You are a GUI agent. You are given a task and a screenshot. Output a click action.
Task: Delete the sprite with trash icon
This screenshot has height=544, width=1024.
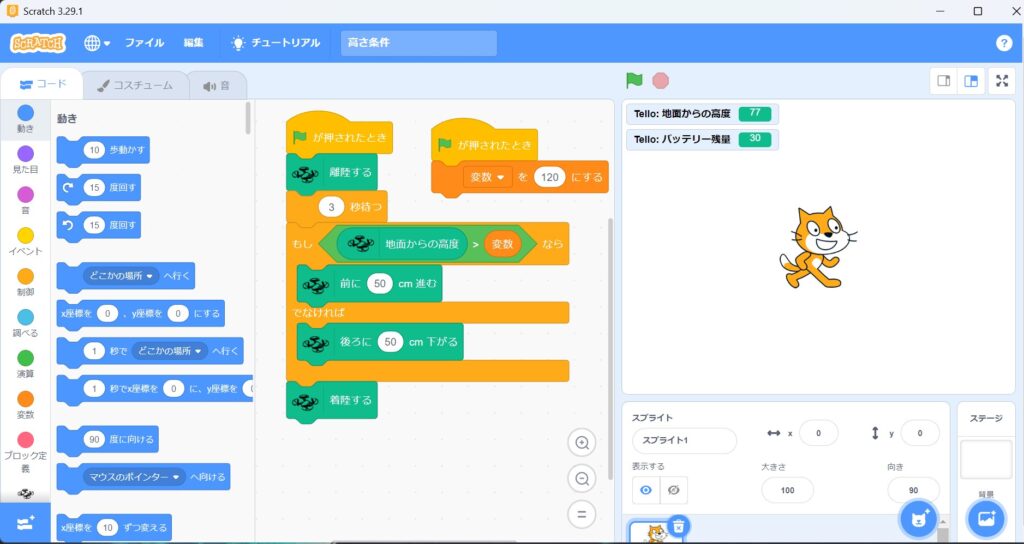pyautogui.click(x=679, y=524)
